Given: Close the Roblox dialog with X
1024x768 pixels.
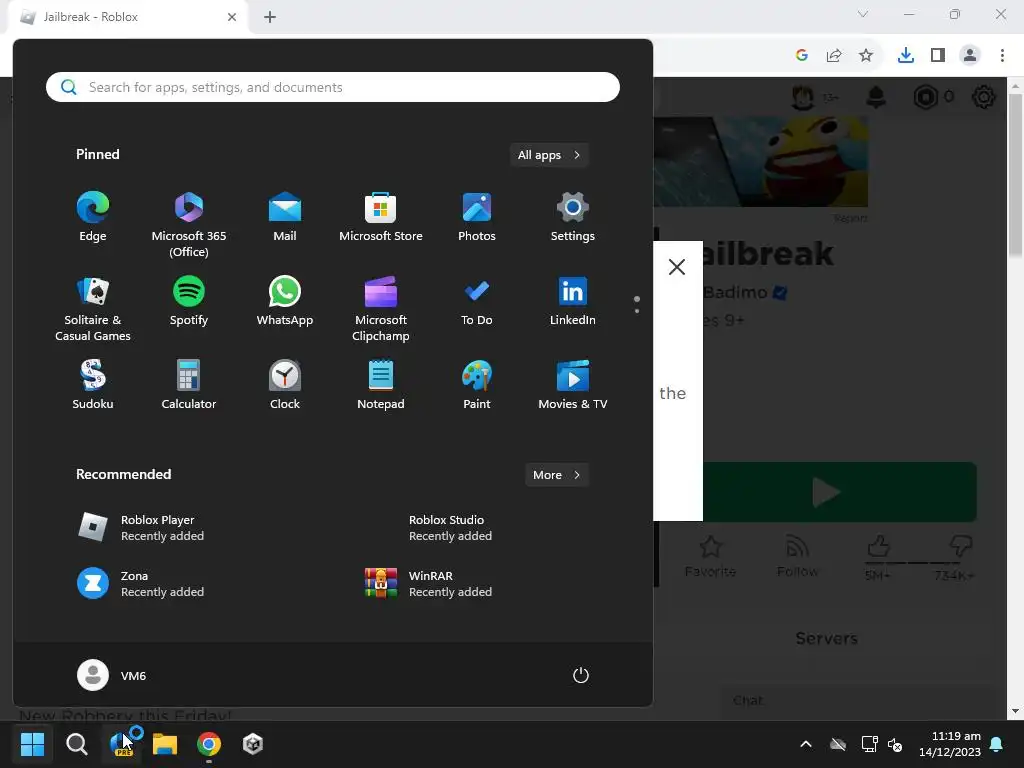Looking at the screenshot, I should pyautogui.click(x=677, y=266).
